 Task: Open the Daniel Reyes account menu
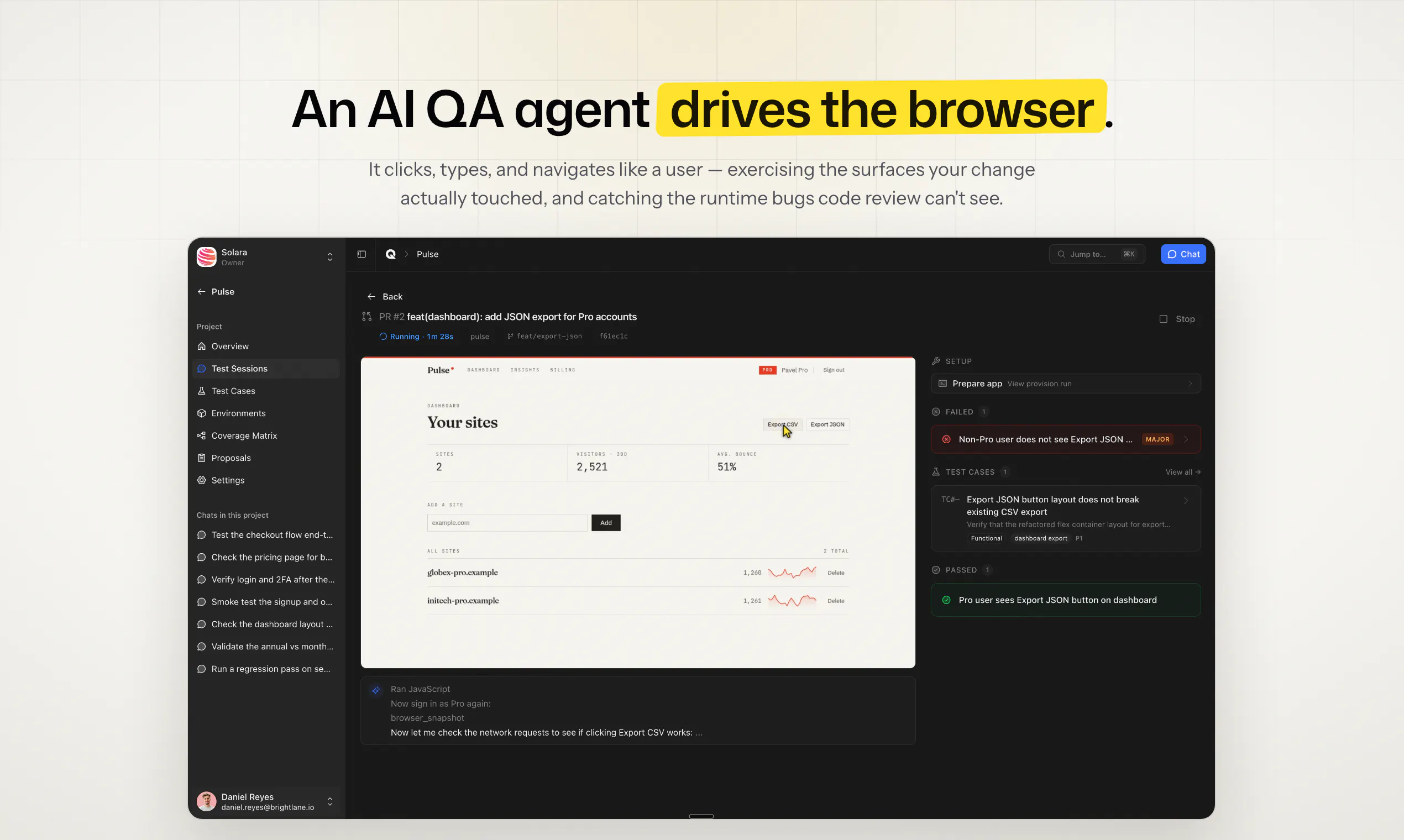click(266, 801)
